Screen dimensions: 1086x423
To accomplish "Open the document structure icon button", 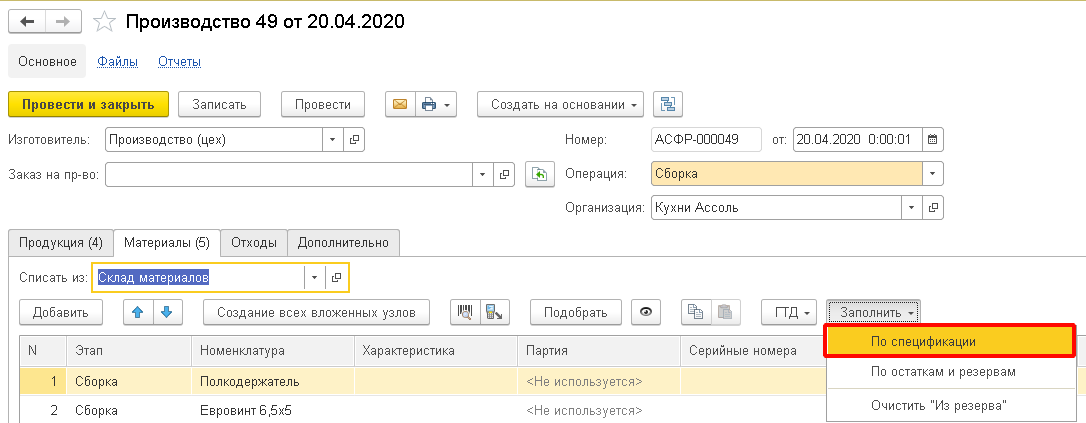I will pyautogui.click(x=667, y=104).
